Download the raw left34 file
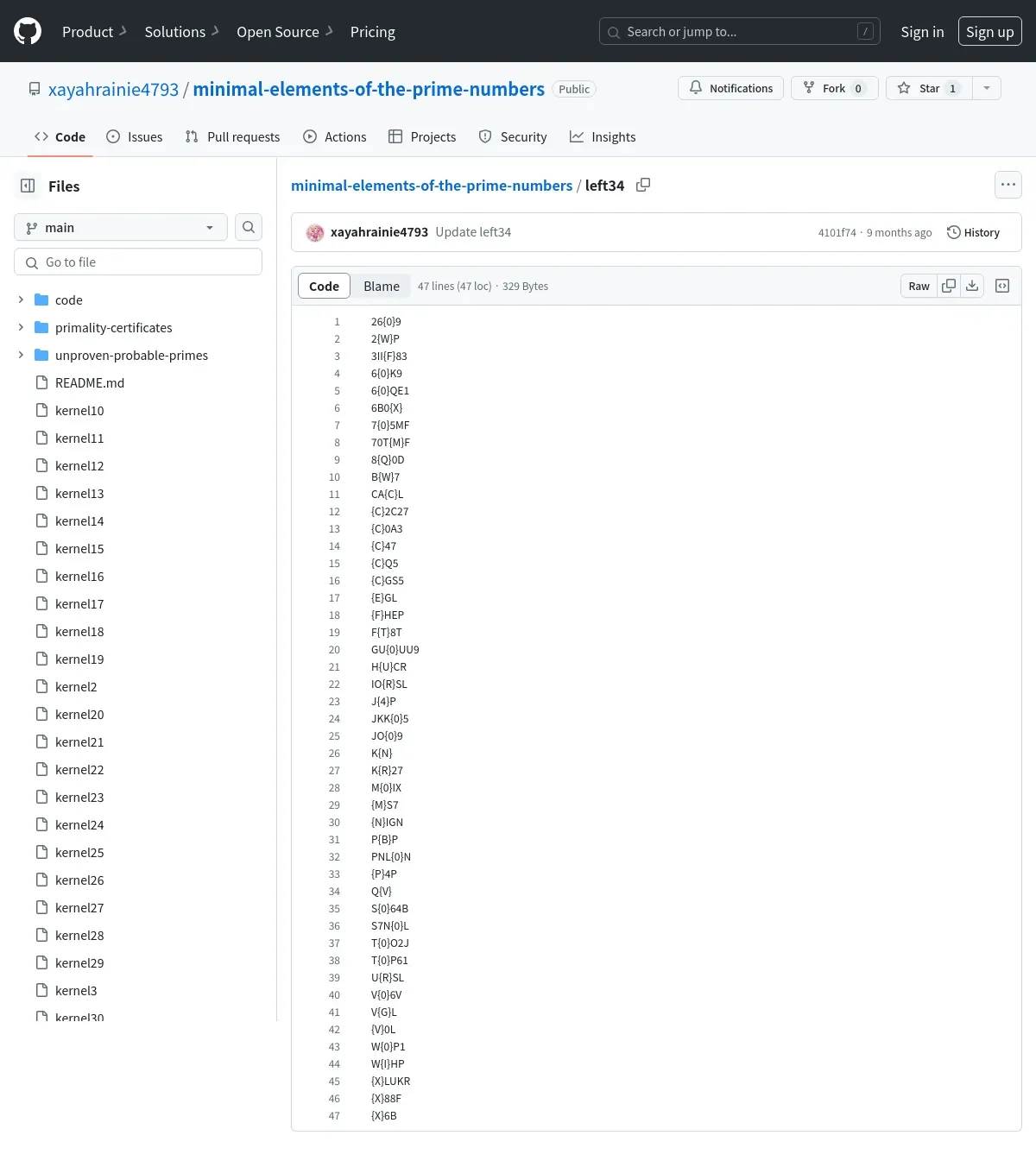 (972, 286)
